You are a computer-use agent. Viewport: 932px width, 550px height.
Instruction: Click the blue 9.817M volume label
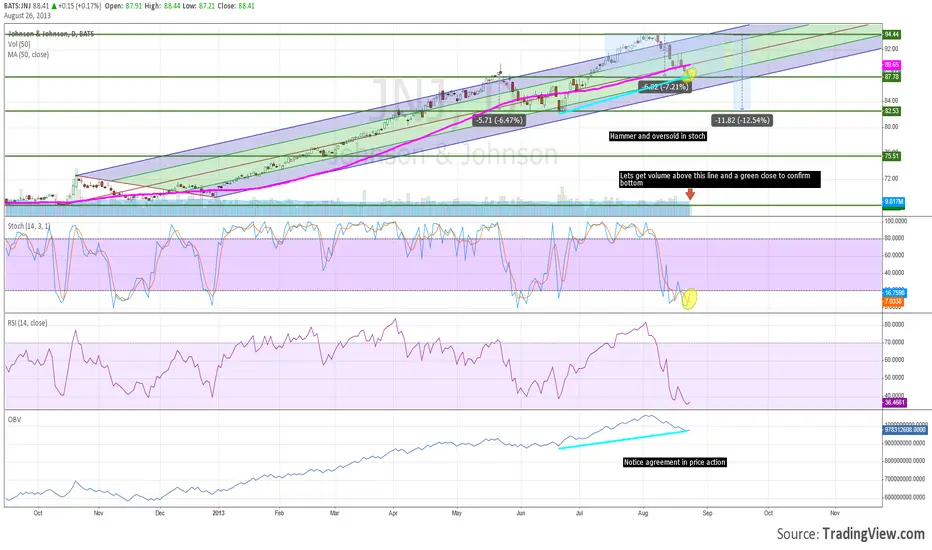click(893, 202)
